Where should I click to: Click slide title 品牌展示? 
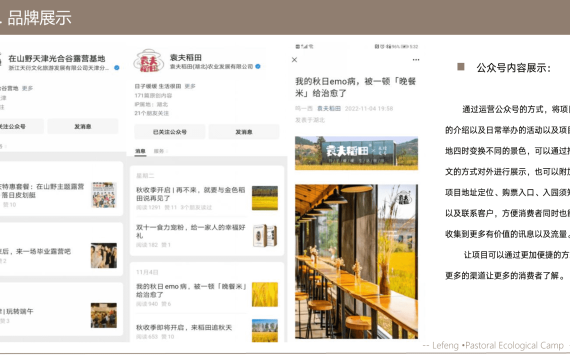pyautogui.click(x=39, y=18)
